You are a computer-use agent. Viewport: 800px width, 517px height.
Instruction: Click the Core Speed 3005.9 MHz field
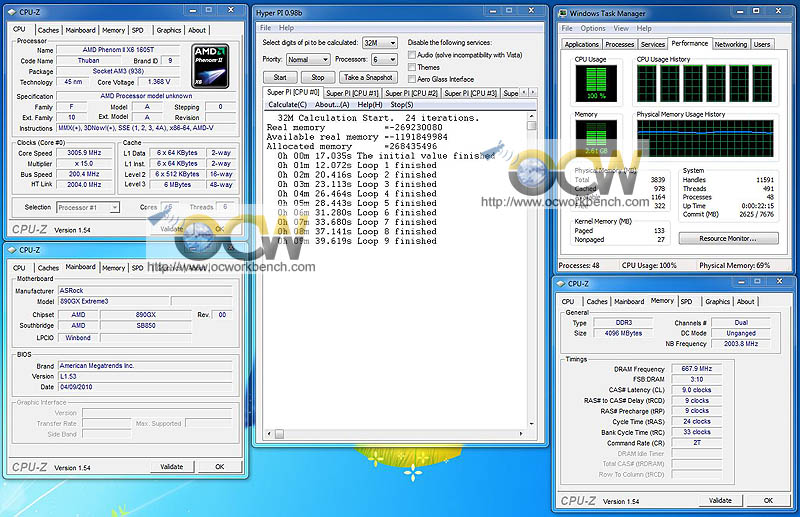[x=85, y=153]
